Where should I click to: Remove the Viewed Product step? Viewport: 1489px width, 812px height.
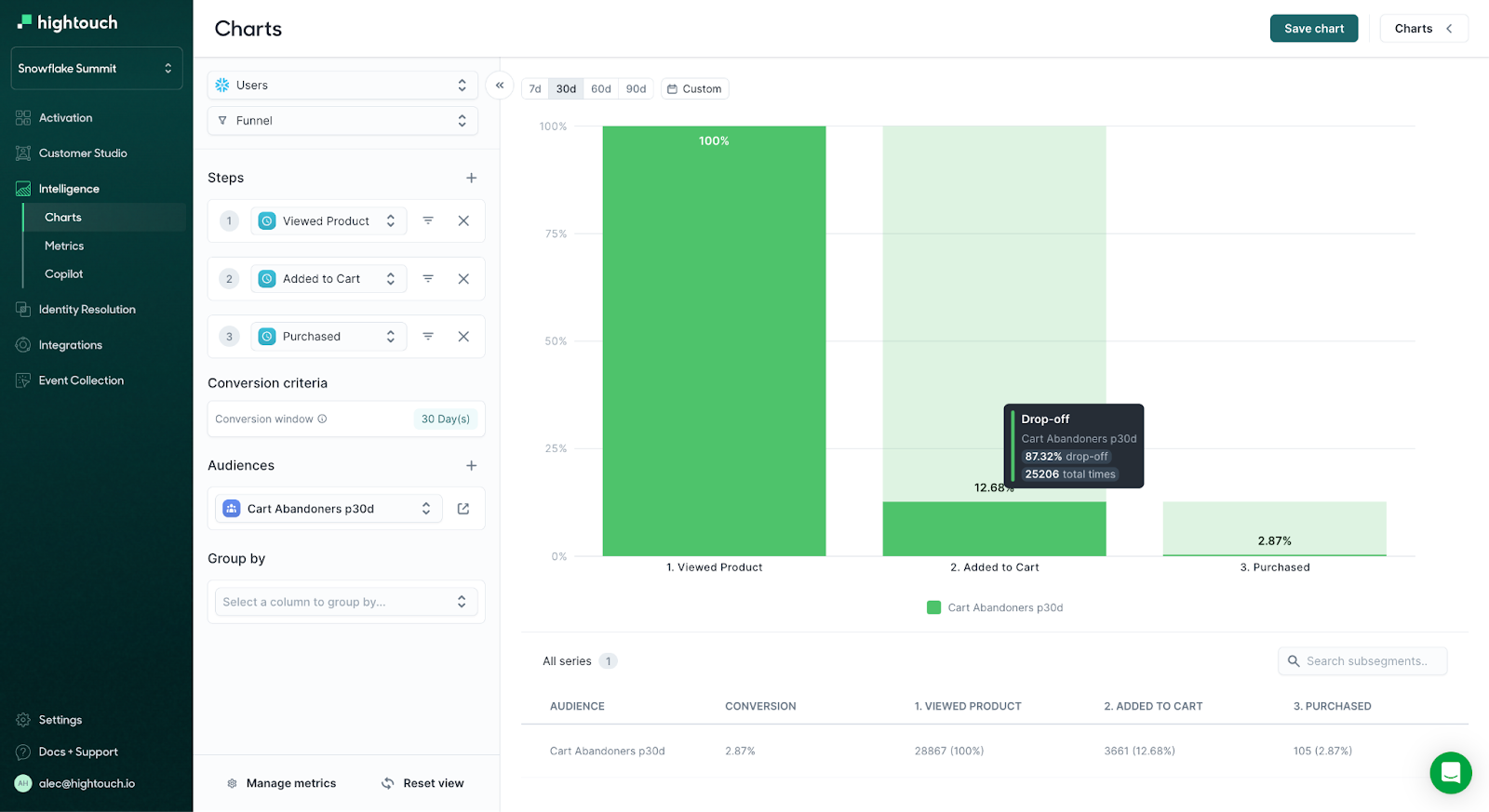[463, 221]
